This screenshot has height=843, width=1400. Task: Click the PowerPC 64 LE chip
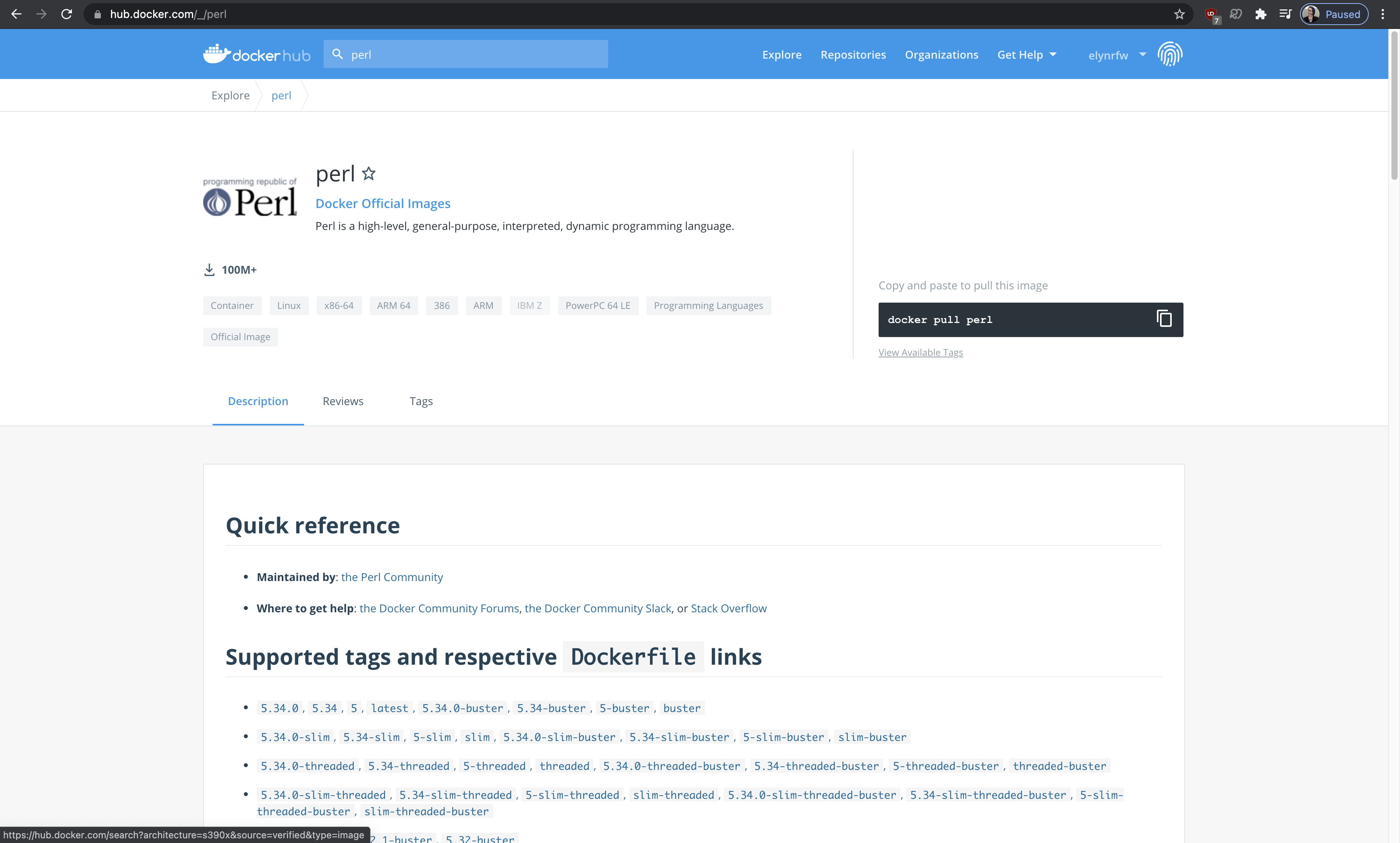coord(598,306)
